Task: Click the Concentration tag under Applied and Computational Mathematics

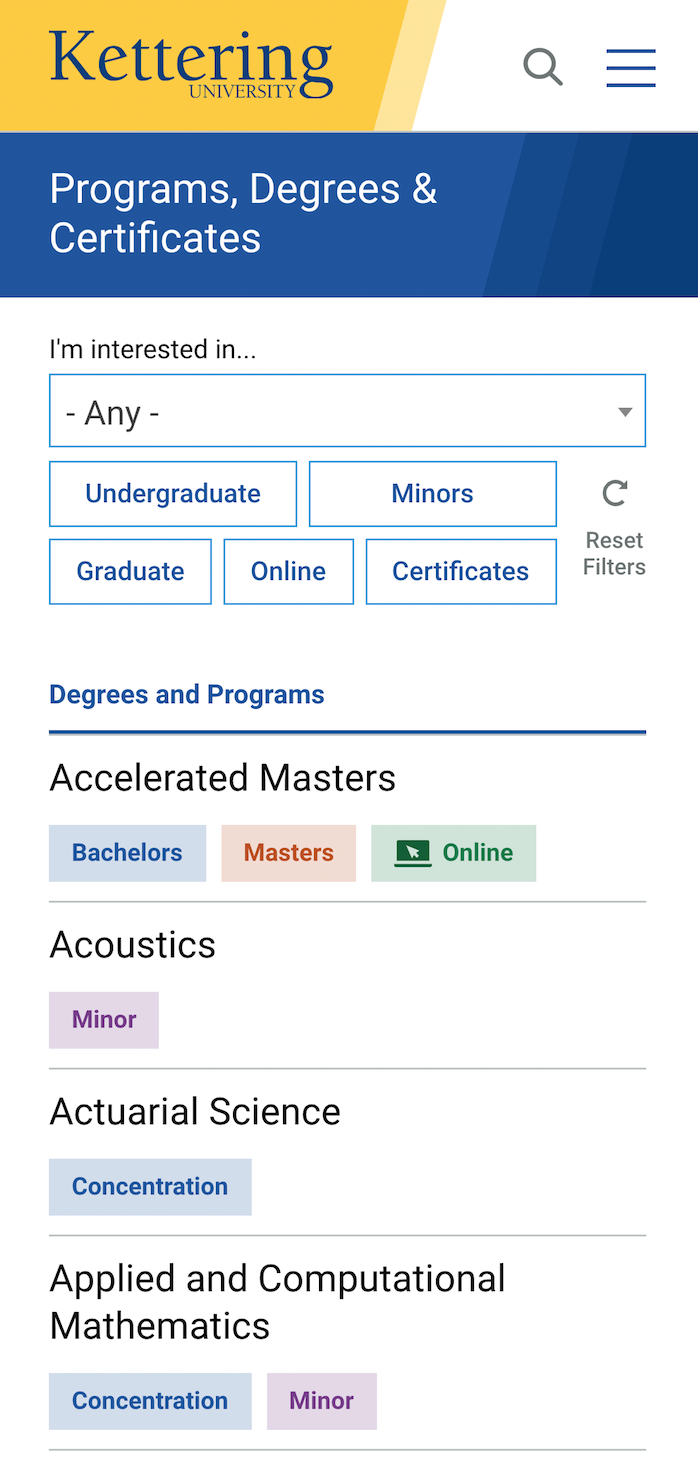Action: click(150, 1400)
